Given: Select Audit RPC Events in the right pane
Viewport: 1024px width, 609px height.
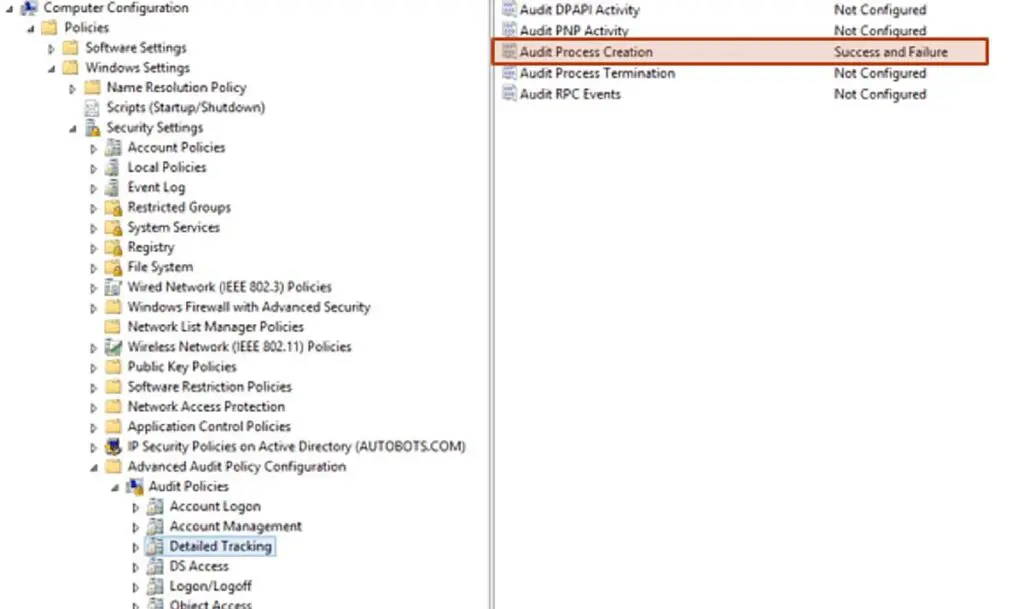Looking at the screenshot, I should point(573,93).
